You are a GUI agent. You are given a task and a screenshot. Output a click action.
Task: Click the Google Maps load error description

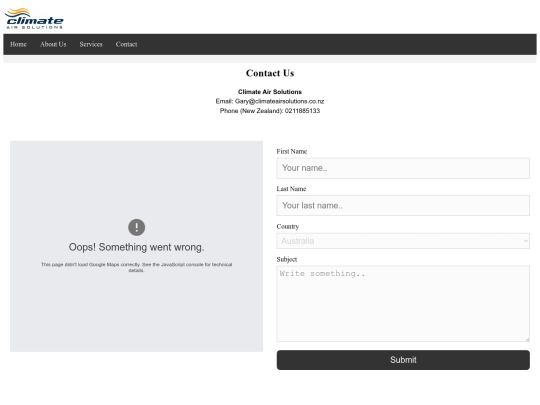[x=136, y=267]
